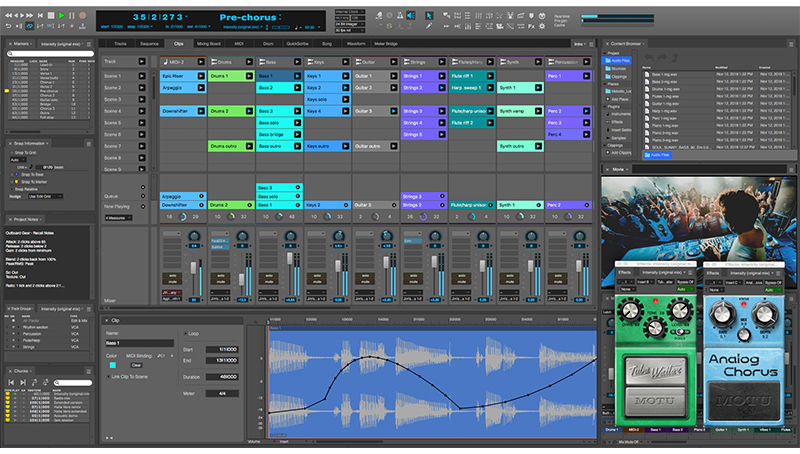Toggle the Loop checkbox in Clip editor
Viewport: 800px width, 454px height.
(185, 334)
